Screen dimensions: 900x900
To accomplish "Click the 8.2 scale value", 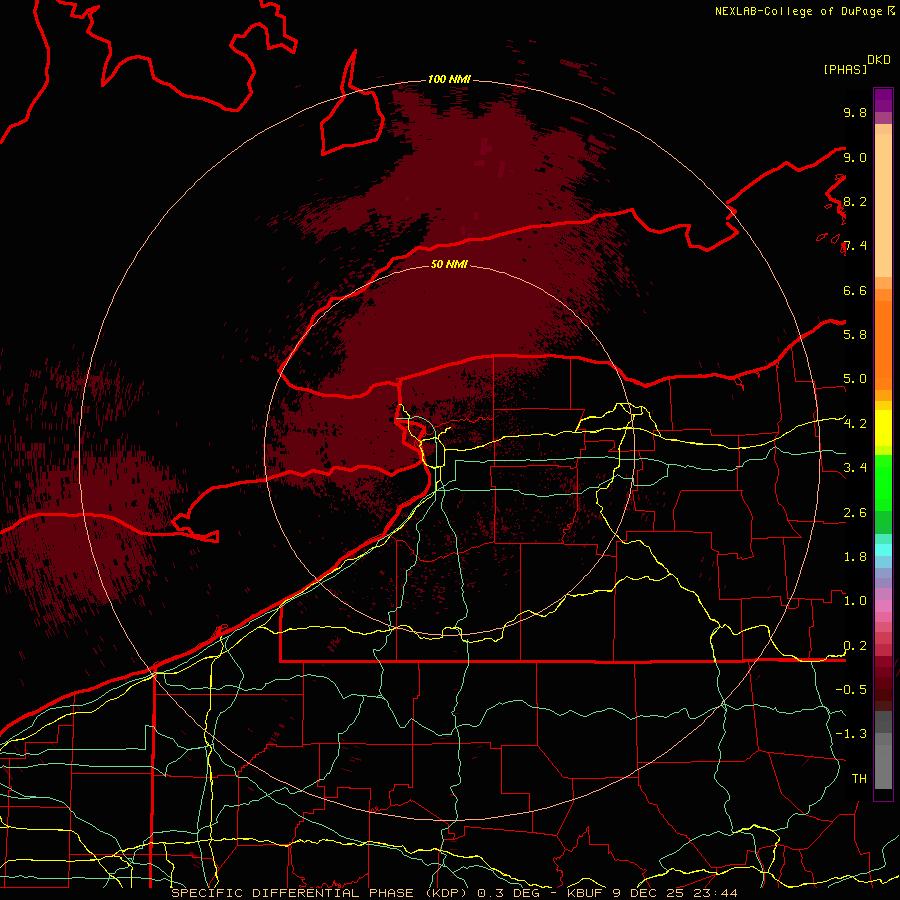I will point(855,201).
